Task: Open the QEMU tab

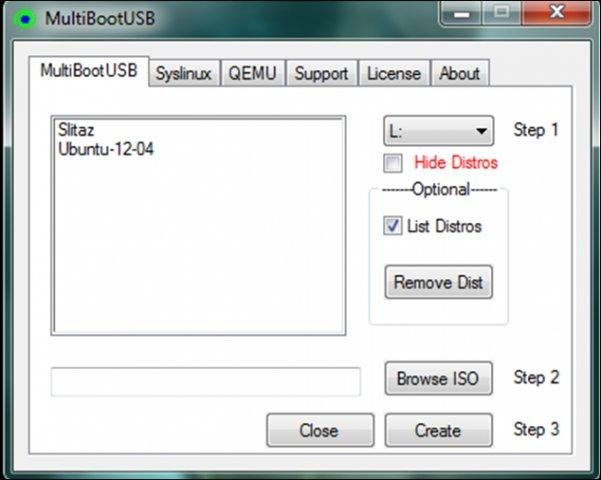Action: pos(255,73)
